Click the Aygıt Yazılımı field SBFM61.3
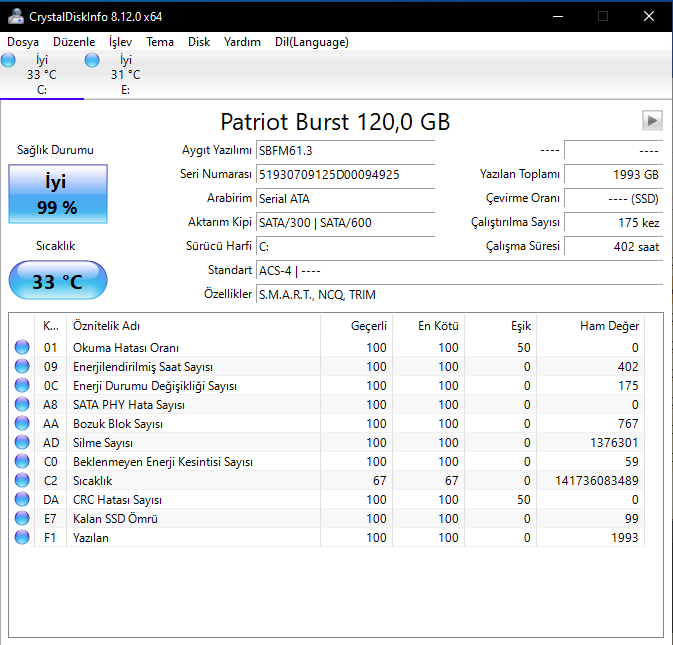673x645 pixels. coord(344,150)
